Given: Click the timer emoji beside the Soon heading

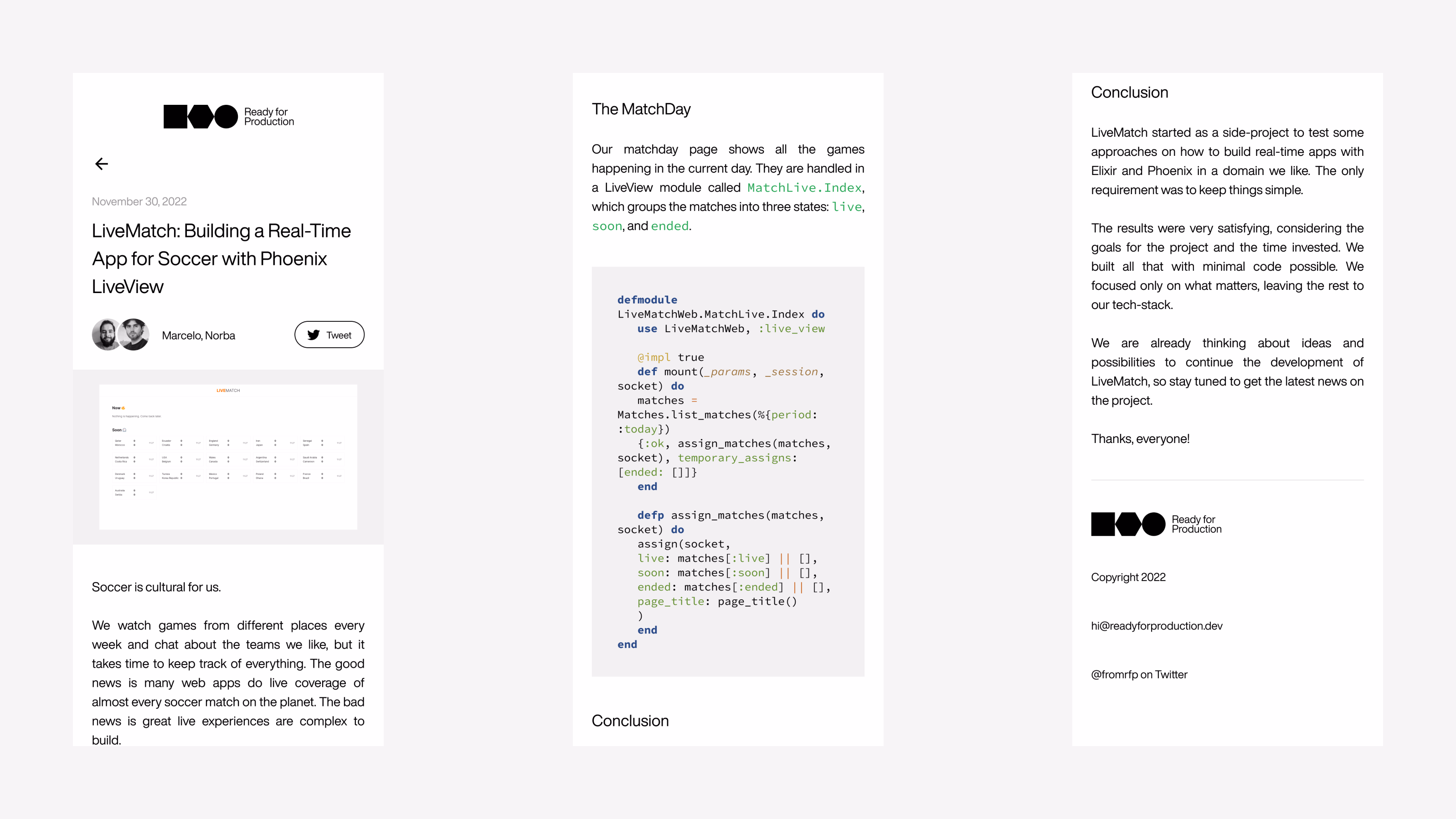Looking at the screenshot, I should [x=124, y=430].
